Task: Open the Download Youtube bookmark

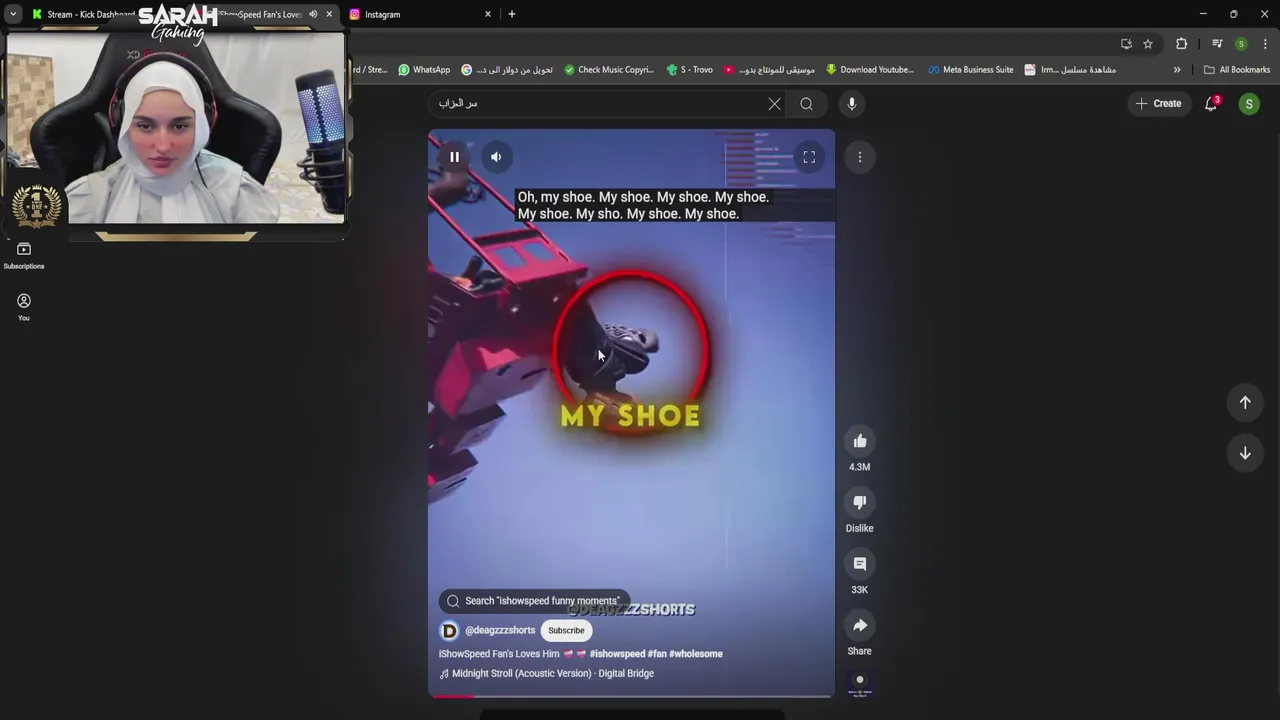Action: point(869,70)
